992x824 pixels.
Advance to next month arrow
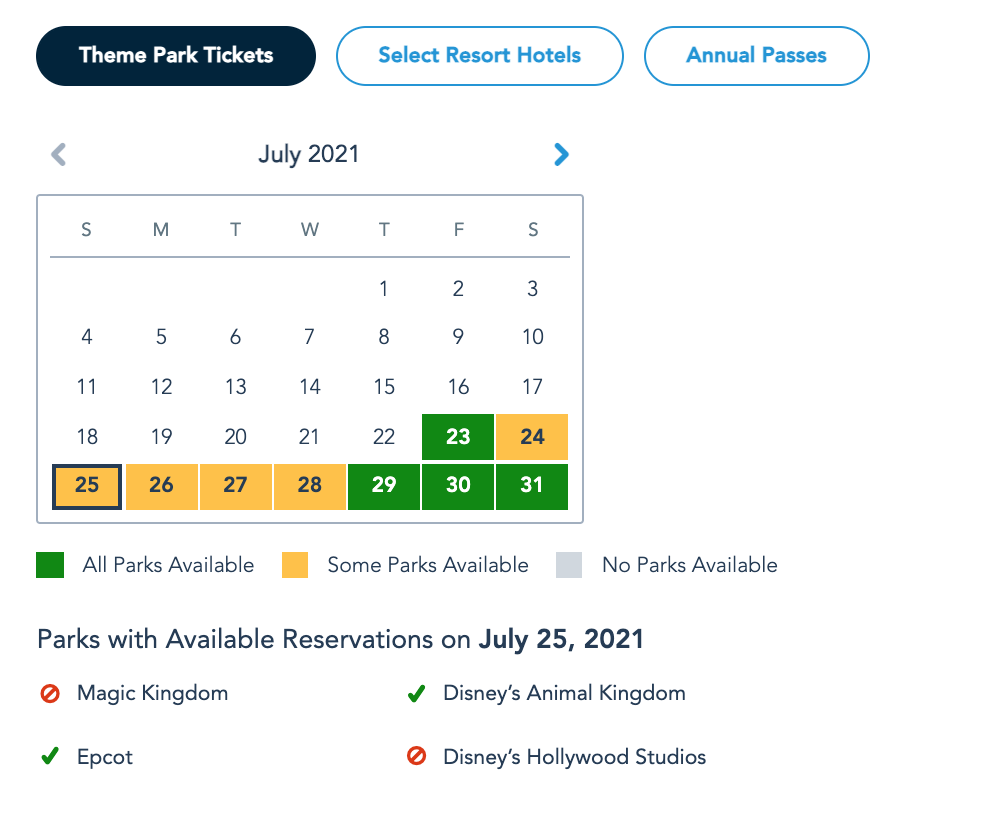(x=561, y=155)
